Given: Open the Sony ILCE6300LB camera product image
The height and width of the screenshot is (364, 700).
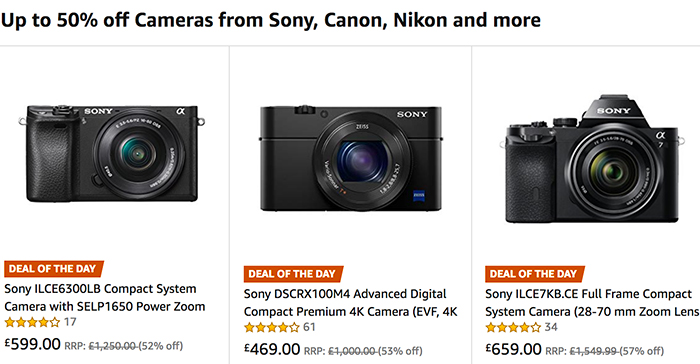Looking at the screenshot, I should pyautogui.click(x=112, y=153).
